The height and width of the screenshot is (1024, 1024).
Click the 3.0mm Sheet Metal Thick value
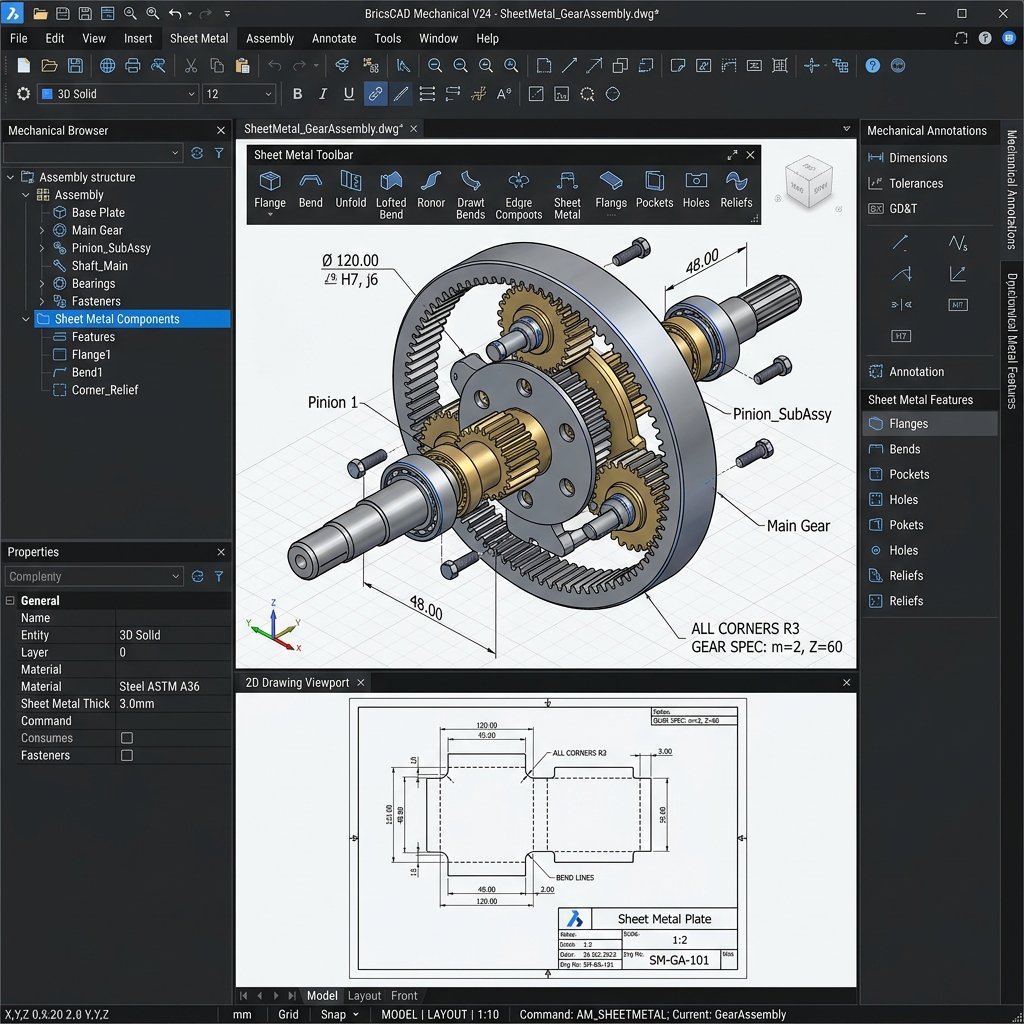pyautogui.click(x=136, y=703)
